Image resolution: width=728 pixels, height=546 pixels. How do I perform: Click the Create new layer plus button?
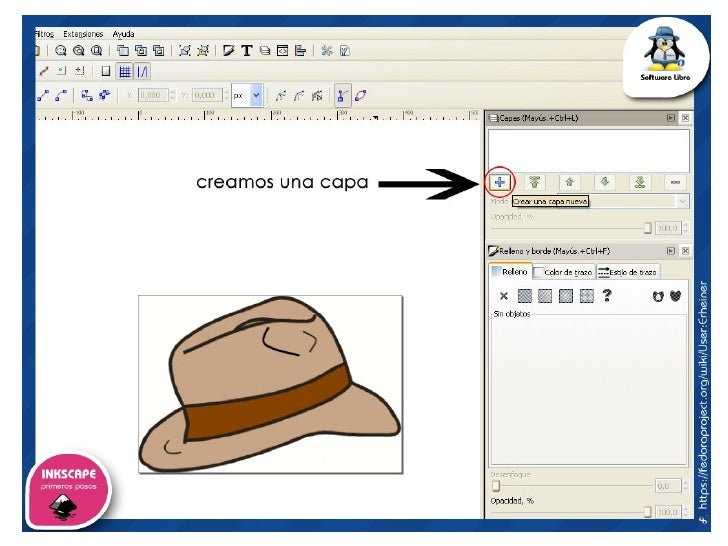[500, 182]
